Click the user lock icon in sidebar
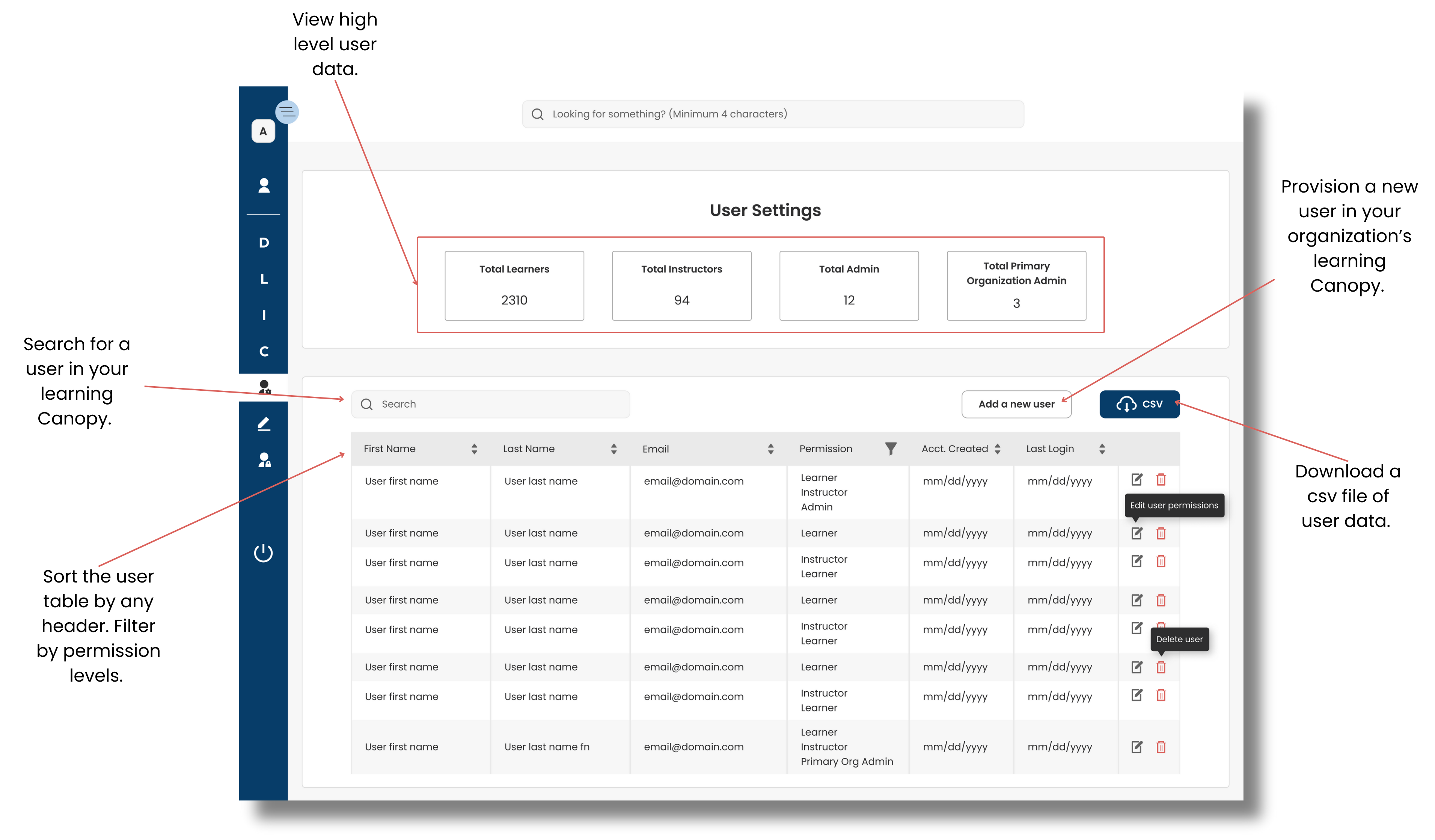1435x840 pixels. click(264, 460)
